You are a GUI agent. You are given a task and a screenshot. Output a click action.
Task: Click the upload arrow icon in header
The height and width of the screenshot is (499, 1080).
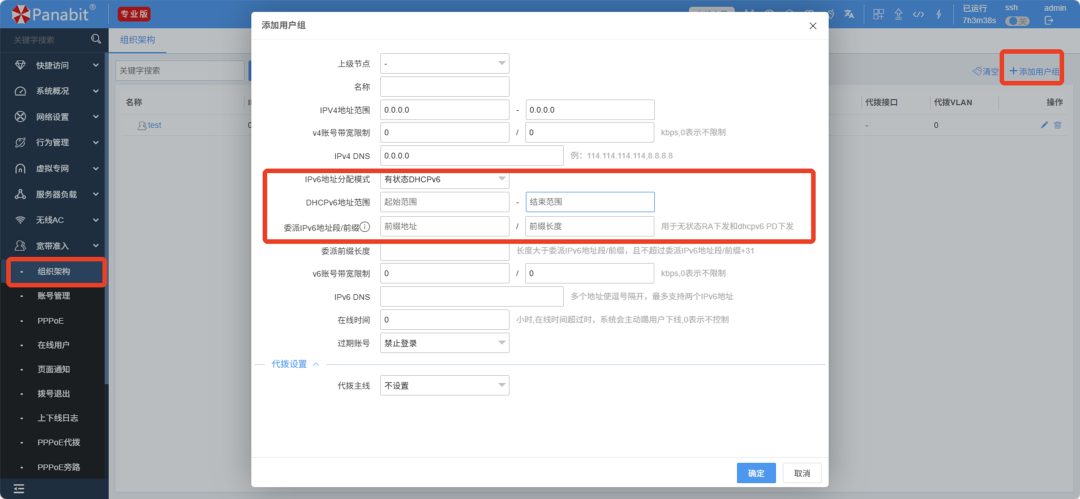(898, 14)
